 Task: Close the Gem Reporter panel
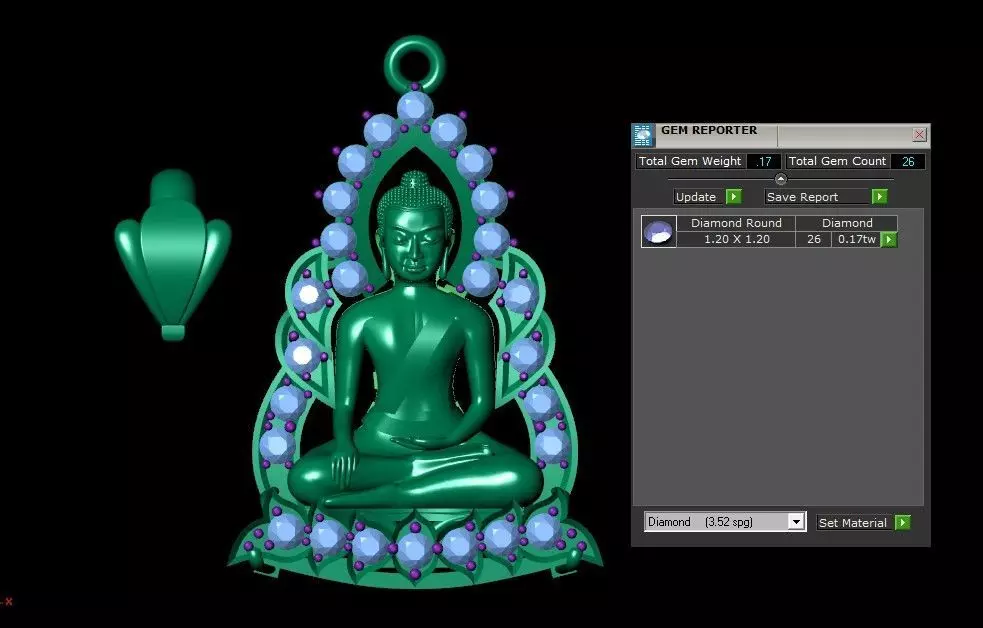pos(919,134)
